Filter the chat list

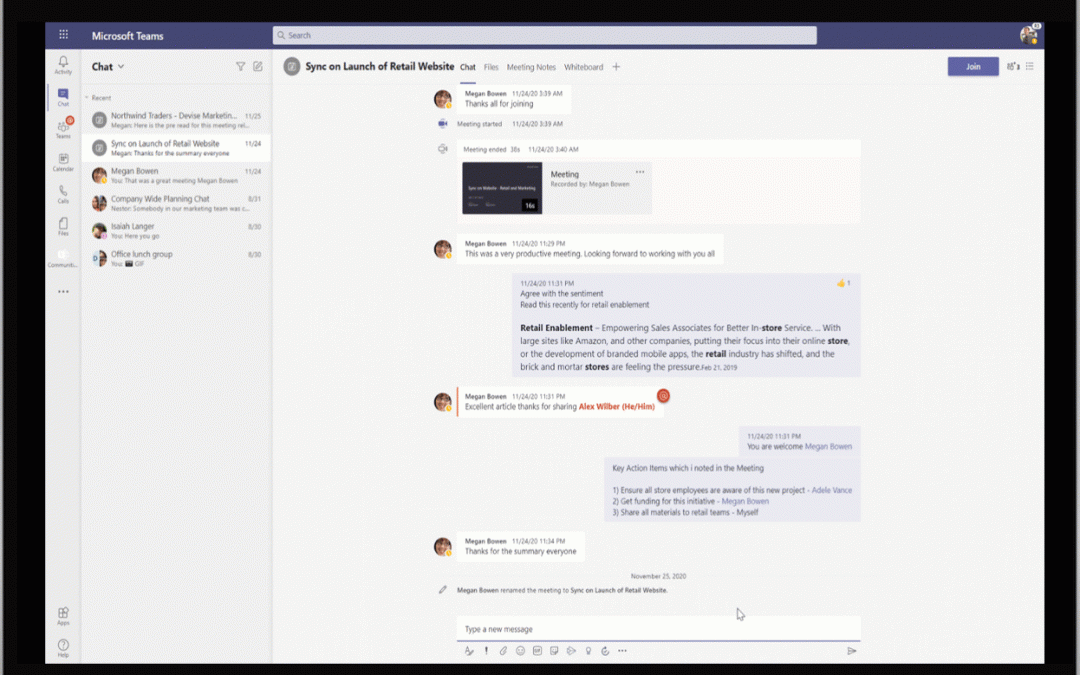coord(240,67)
